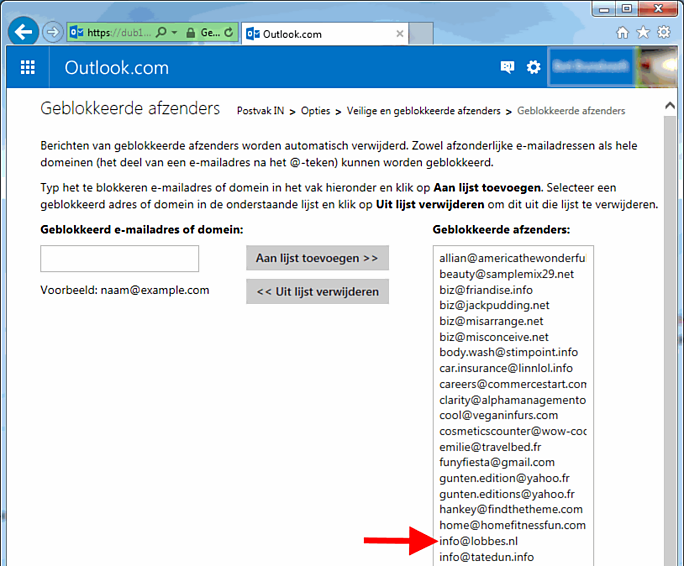Open Internet Explorer tools gear
This screenshot has width=684, height=566.
(663, 32)
